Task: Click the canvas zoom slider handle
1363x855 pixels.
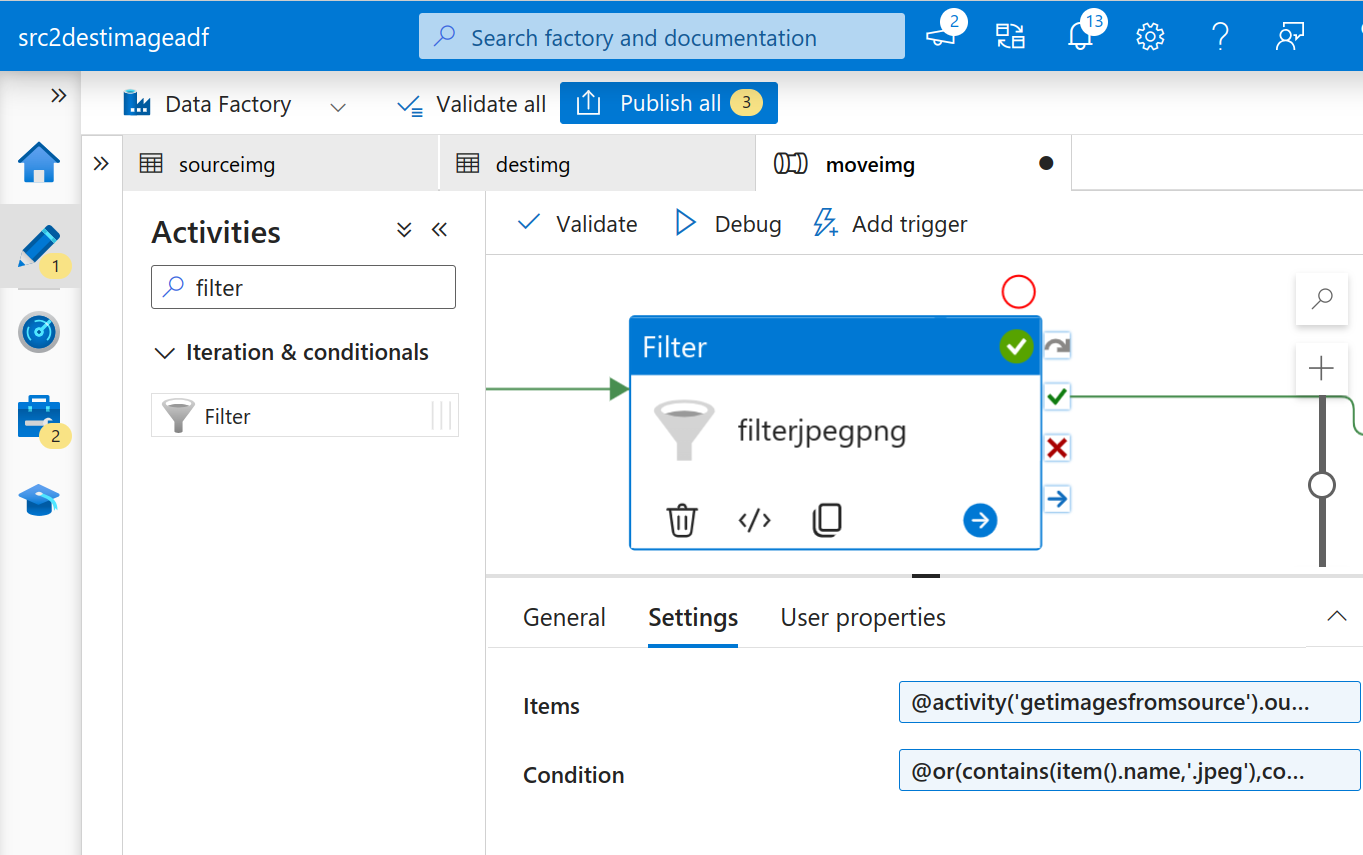Action: click(1322, 485)
